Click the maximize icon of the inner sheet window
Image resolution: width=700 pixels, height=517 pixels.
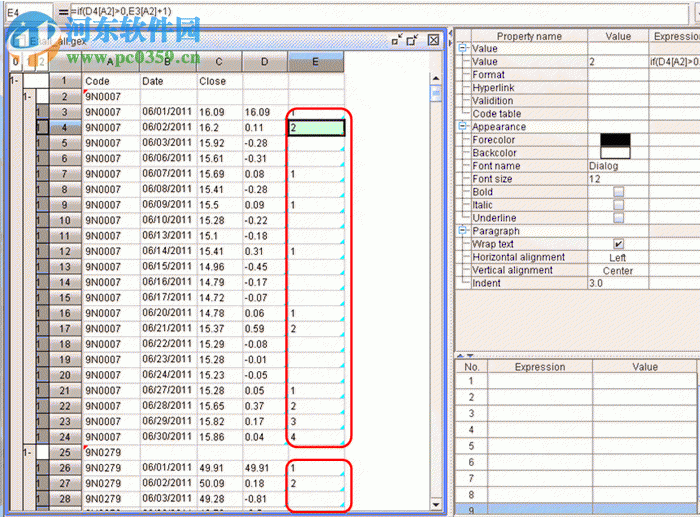(413, 40)
